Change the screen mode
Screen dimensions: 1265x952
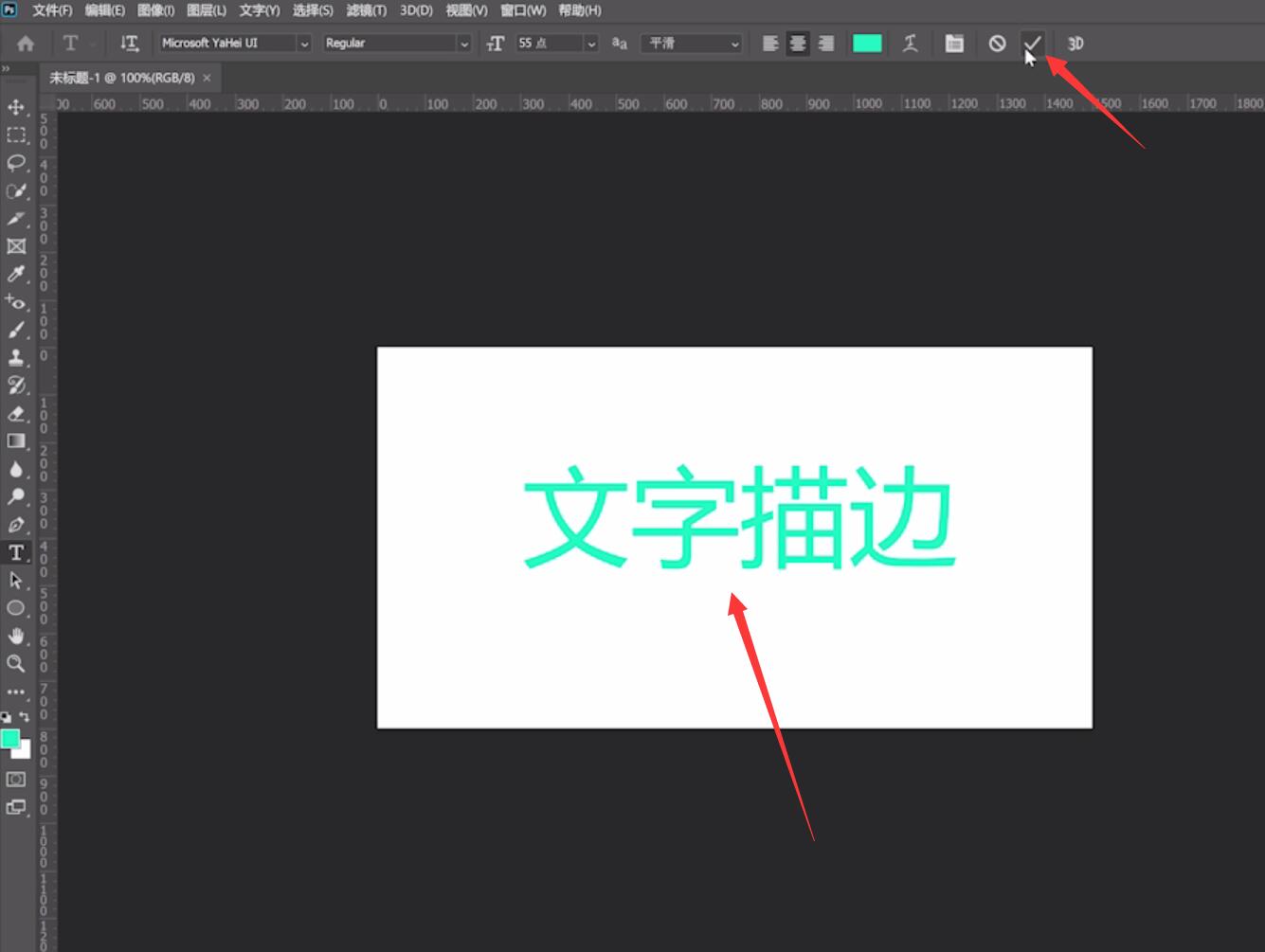16,807
